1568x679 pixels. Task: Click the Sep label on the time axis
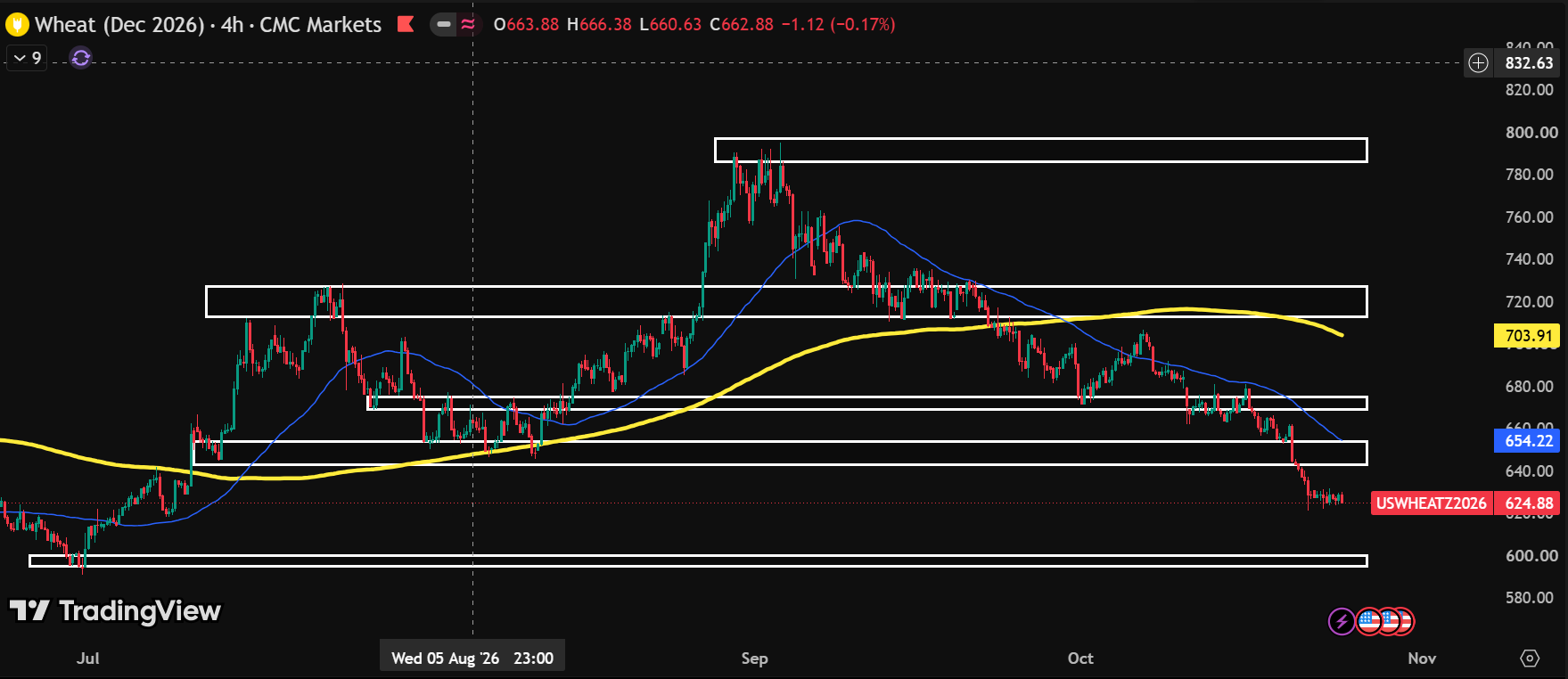tap(754, 659)
